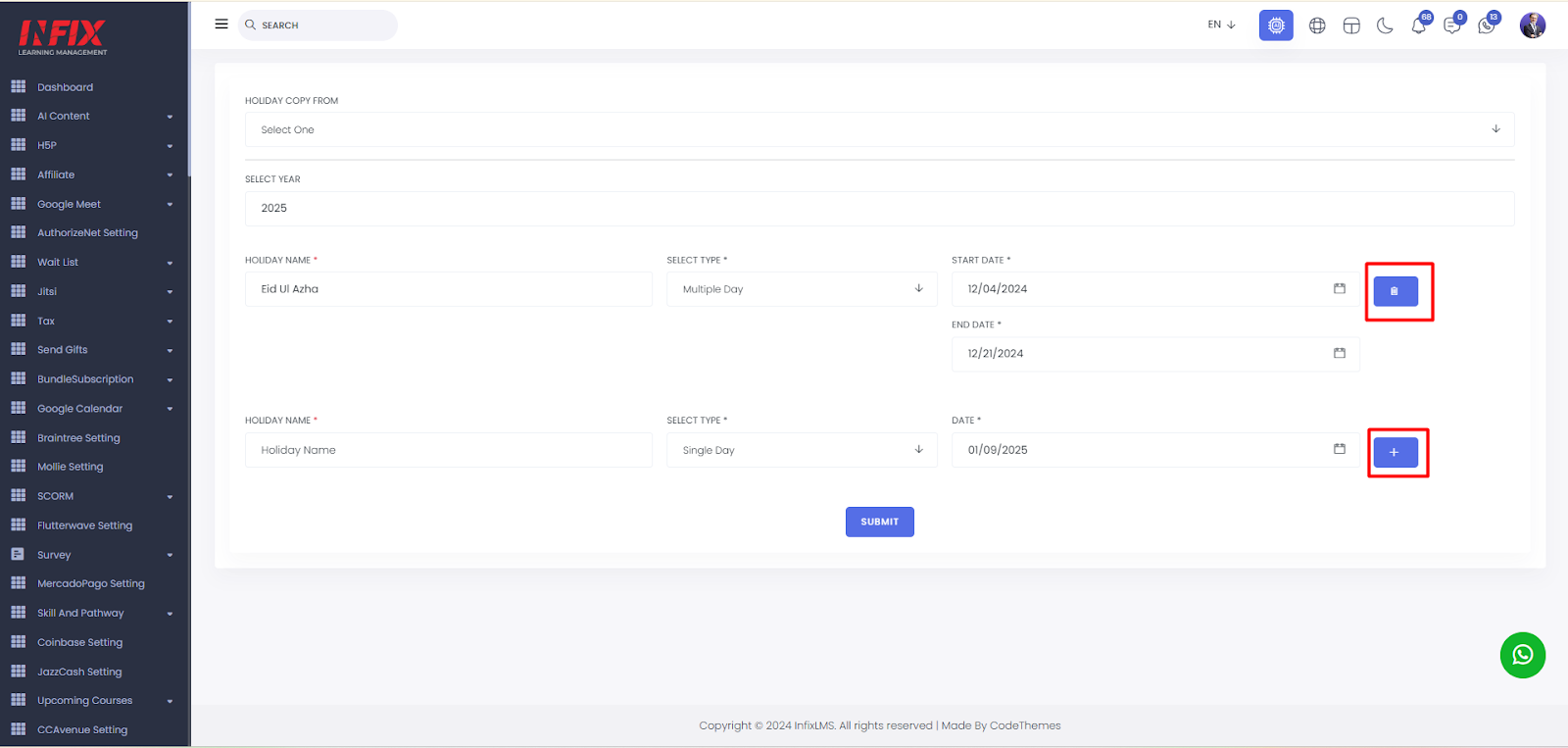The width and height of the screenshot is (1568, 748).
Task: Open the Single Day type dropdown
Action: [x=802, y=450]
